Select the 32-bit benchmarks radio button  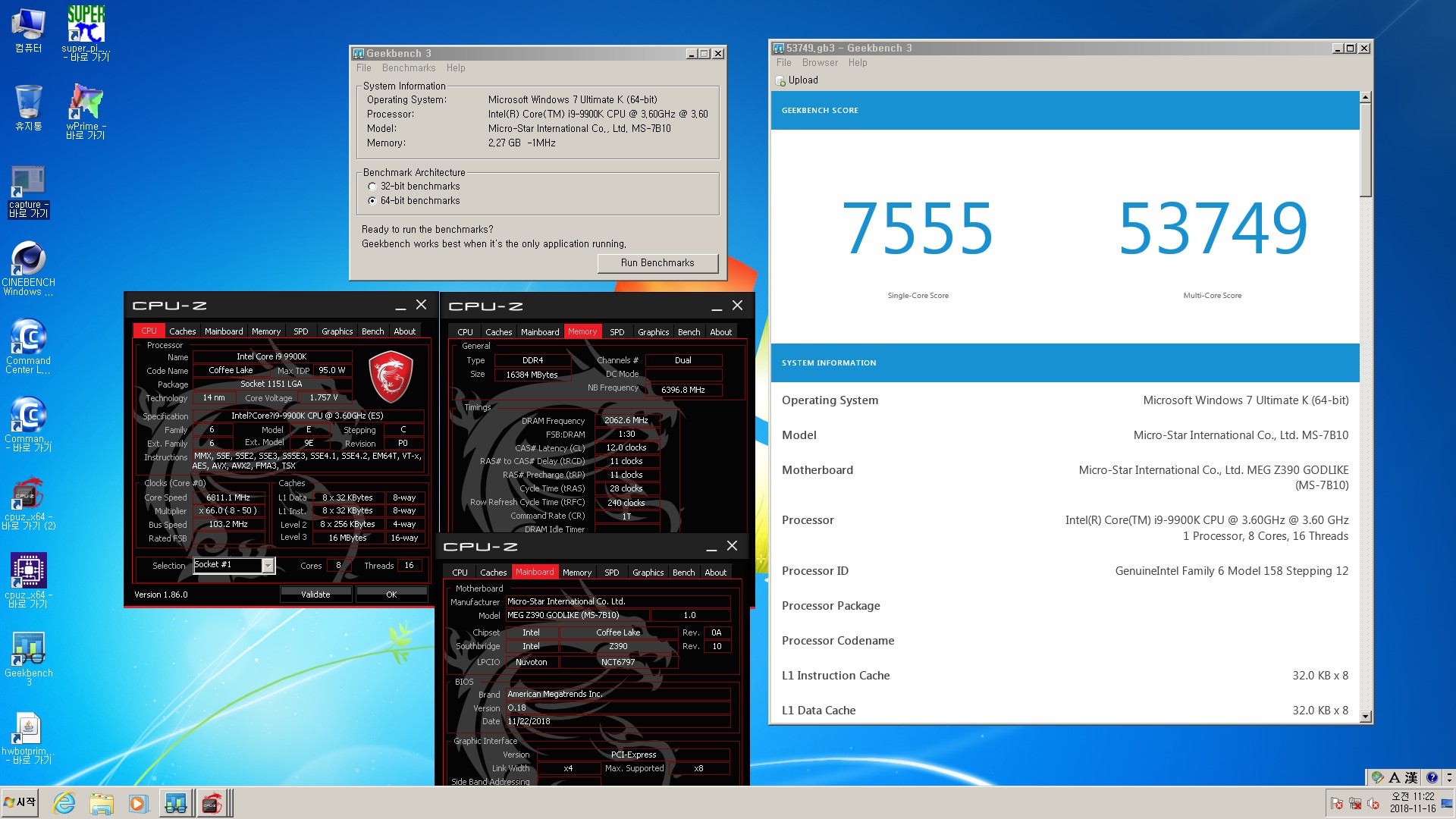coord(372,187)
